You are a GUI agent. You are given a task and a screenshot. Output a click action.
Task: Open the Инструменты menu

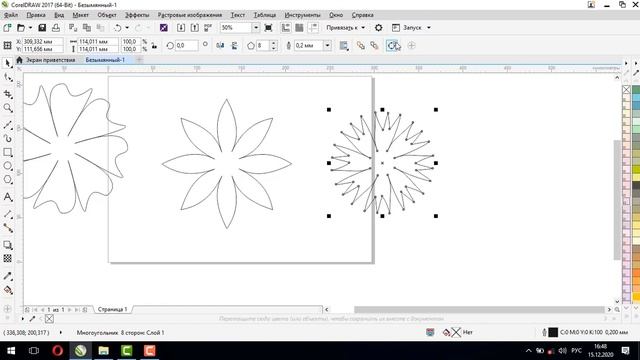point(302,15)
